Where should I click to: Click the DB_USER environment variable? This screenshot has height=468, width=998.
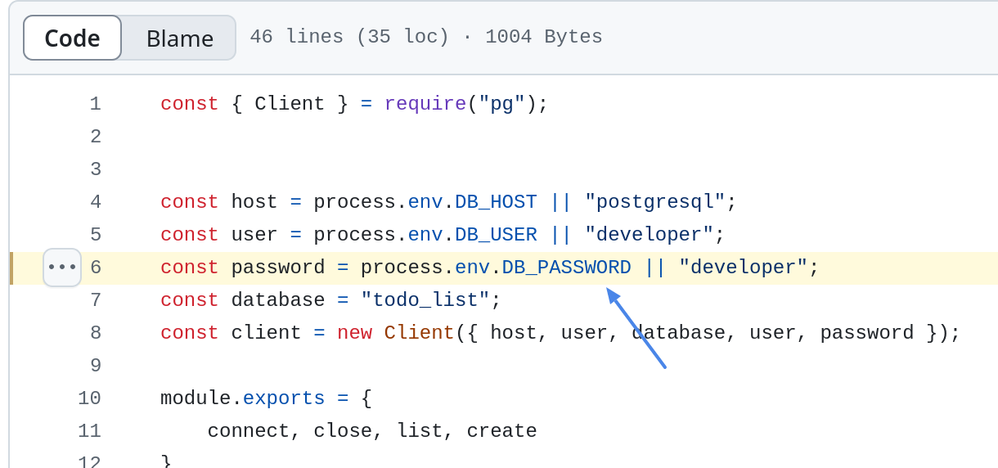pos(496,235)
